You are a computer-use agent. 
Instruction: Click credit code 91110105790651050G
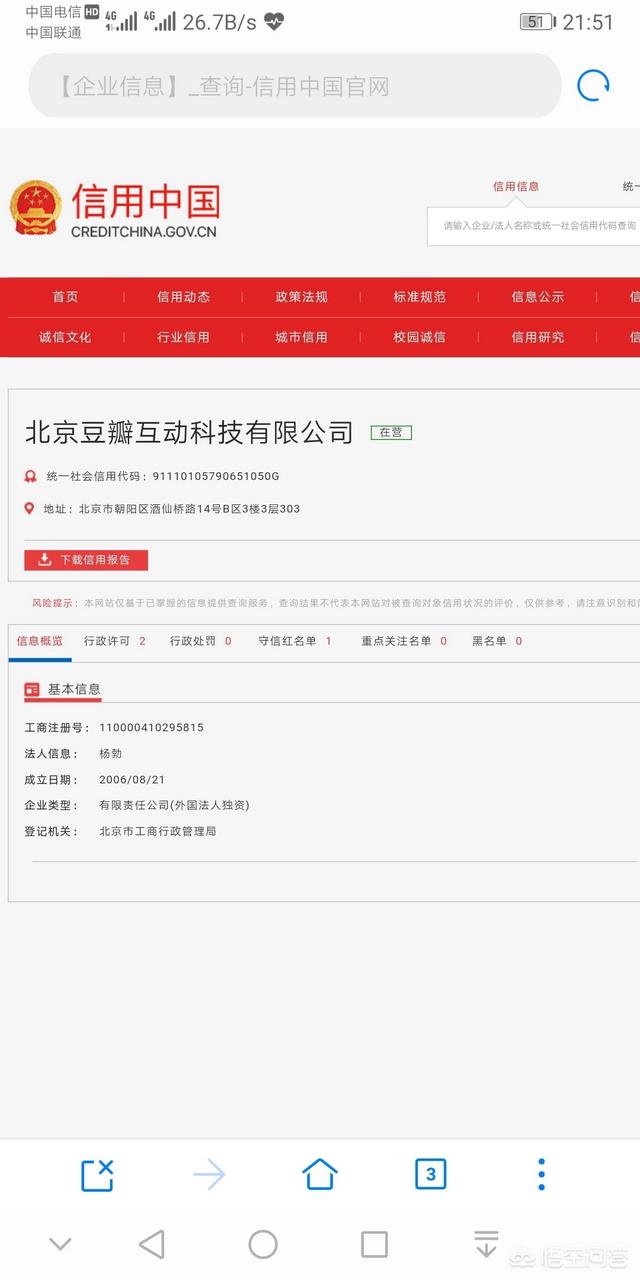pyautogui.click(x=215, y=477)
